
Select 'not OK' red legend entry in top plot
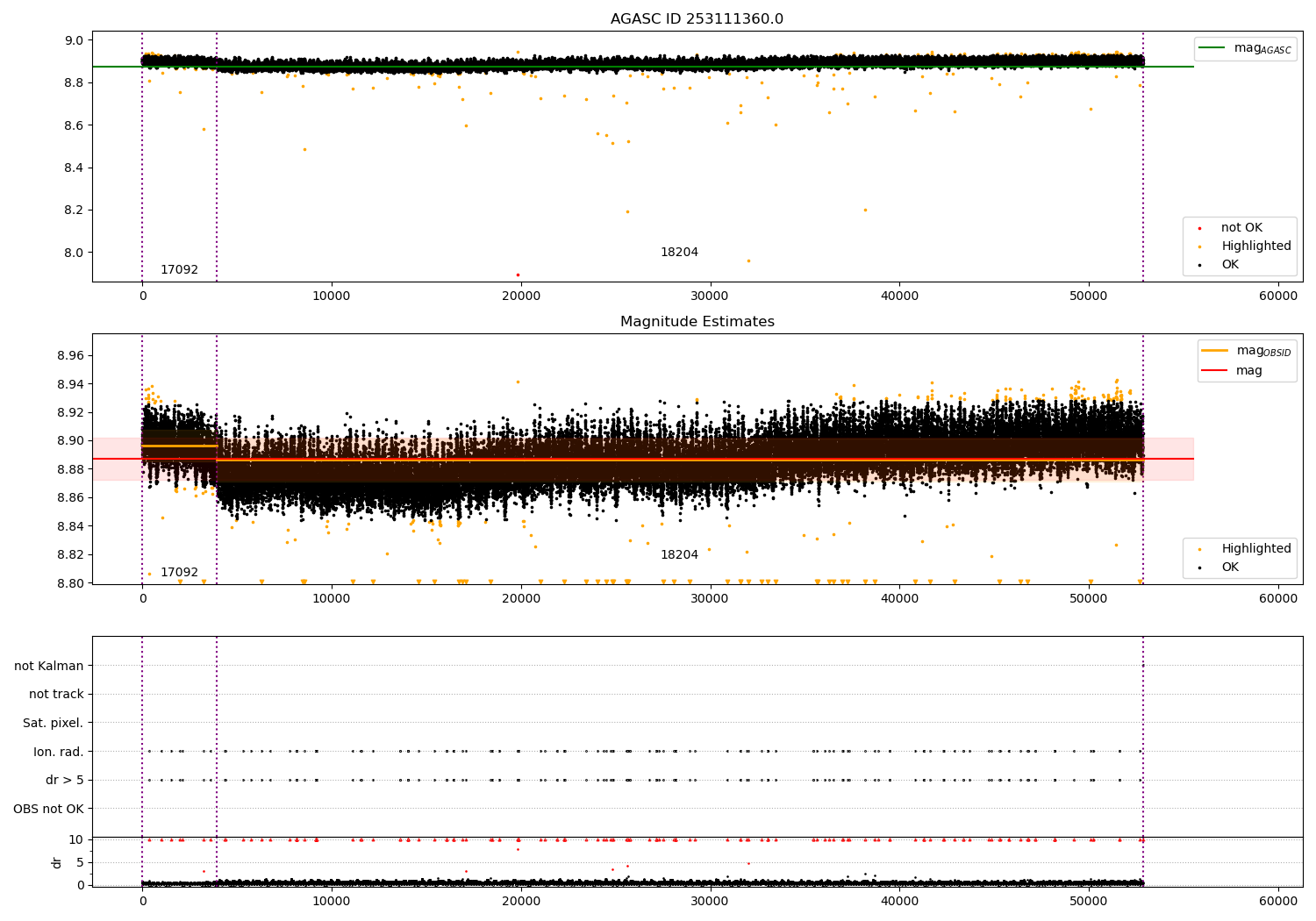coord(1241,228)
